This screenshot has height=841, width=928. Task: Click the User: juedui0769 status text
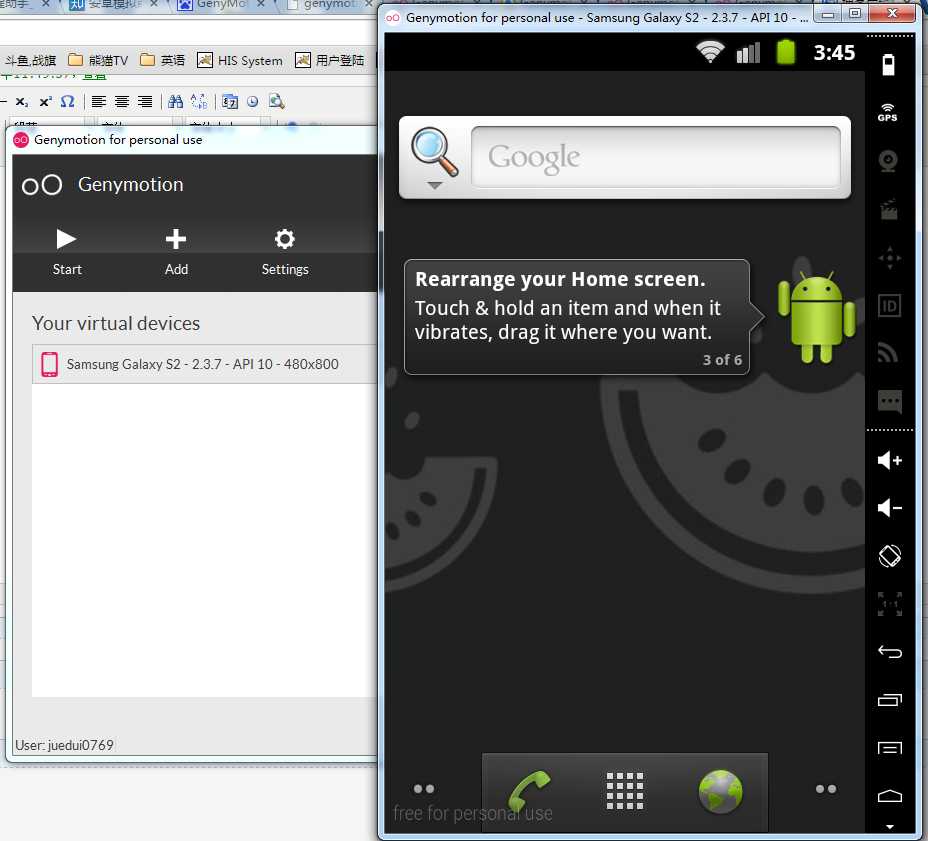tap(65, 745)
